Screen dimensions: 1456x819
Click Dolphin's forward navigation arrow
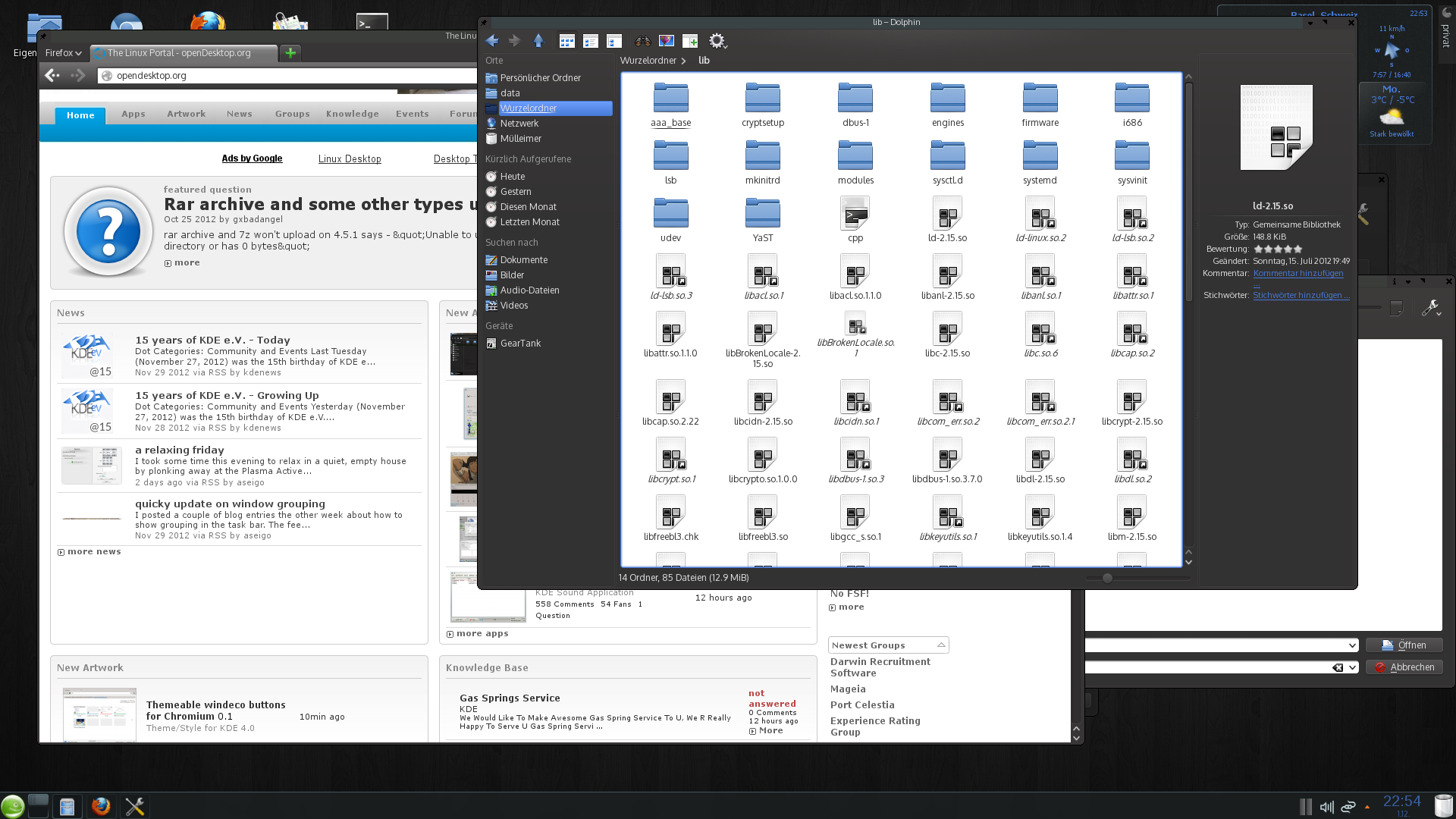514,41
